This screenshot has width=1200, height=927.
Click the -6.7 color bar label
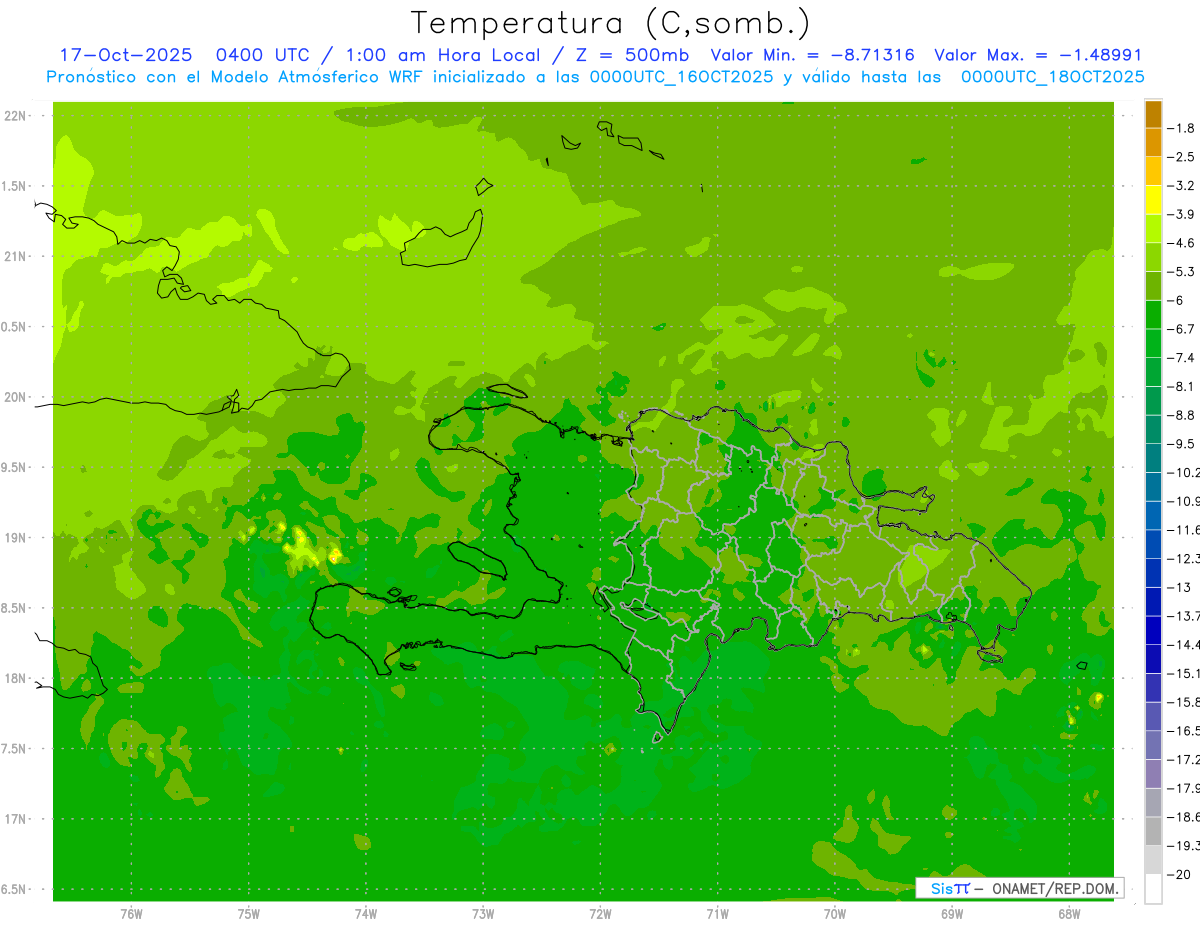(x=1181, y=329)
